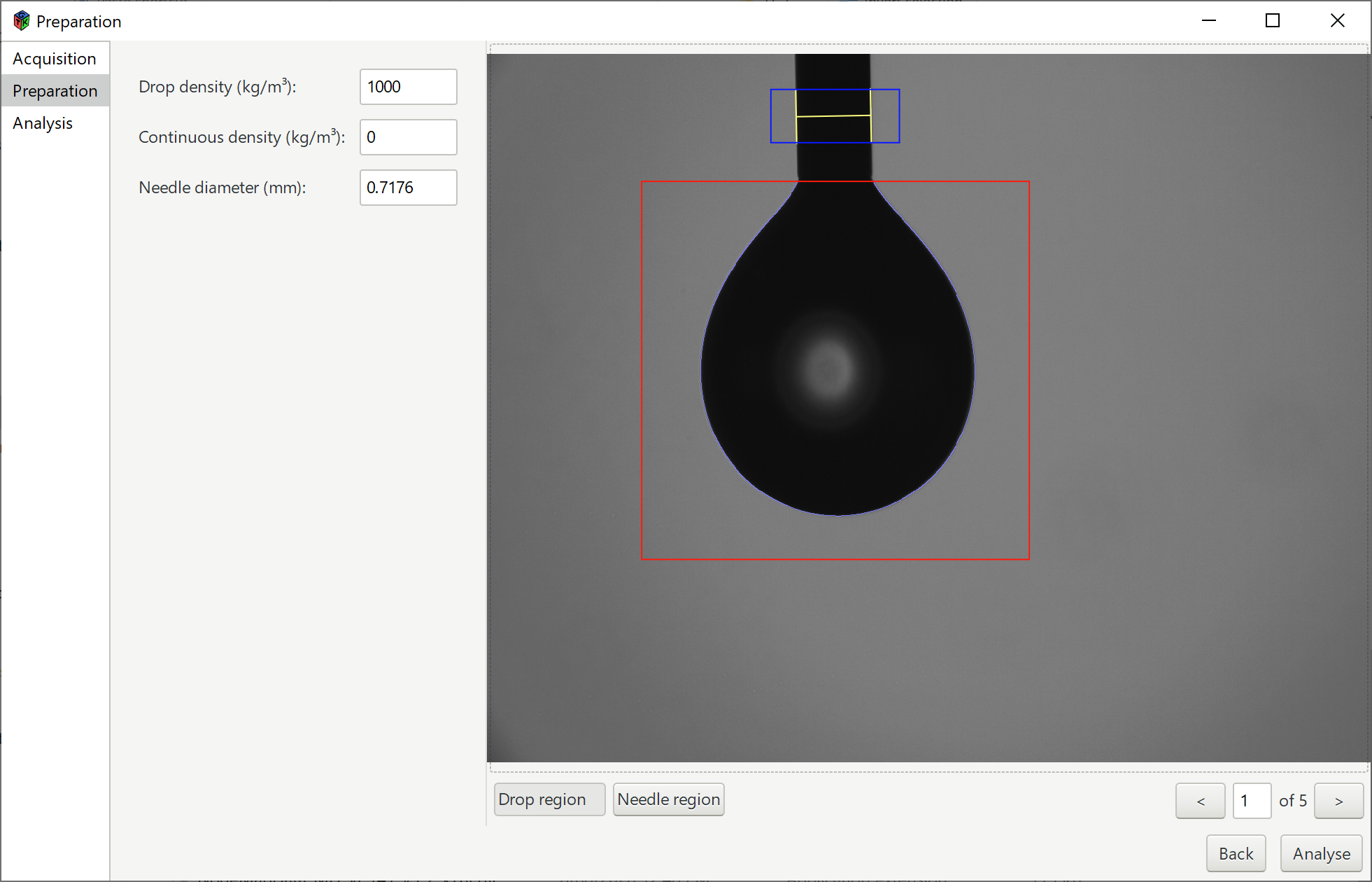Screen dimensions: 1372x882
Task: Focus the Continuous density input field
Action: 408,137
